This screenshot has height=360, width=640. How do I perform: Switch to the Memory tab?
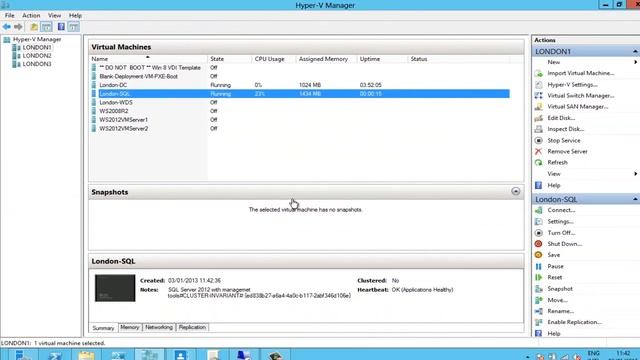130,327
